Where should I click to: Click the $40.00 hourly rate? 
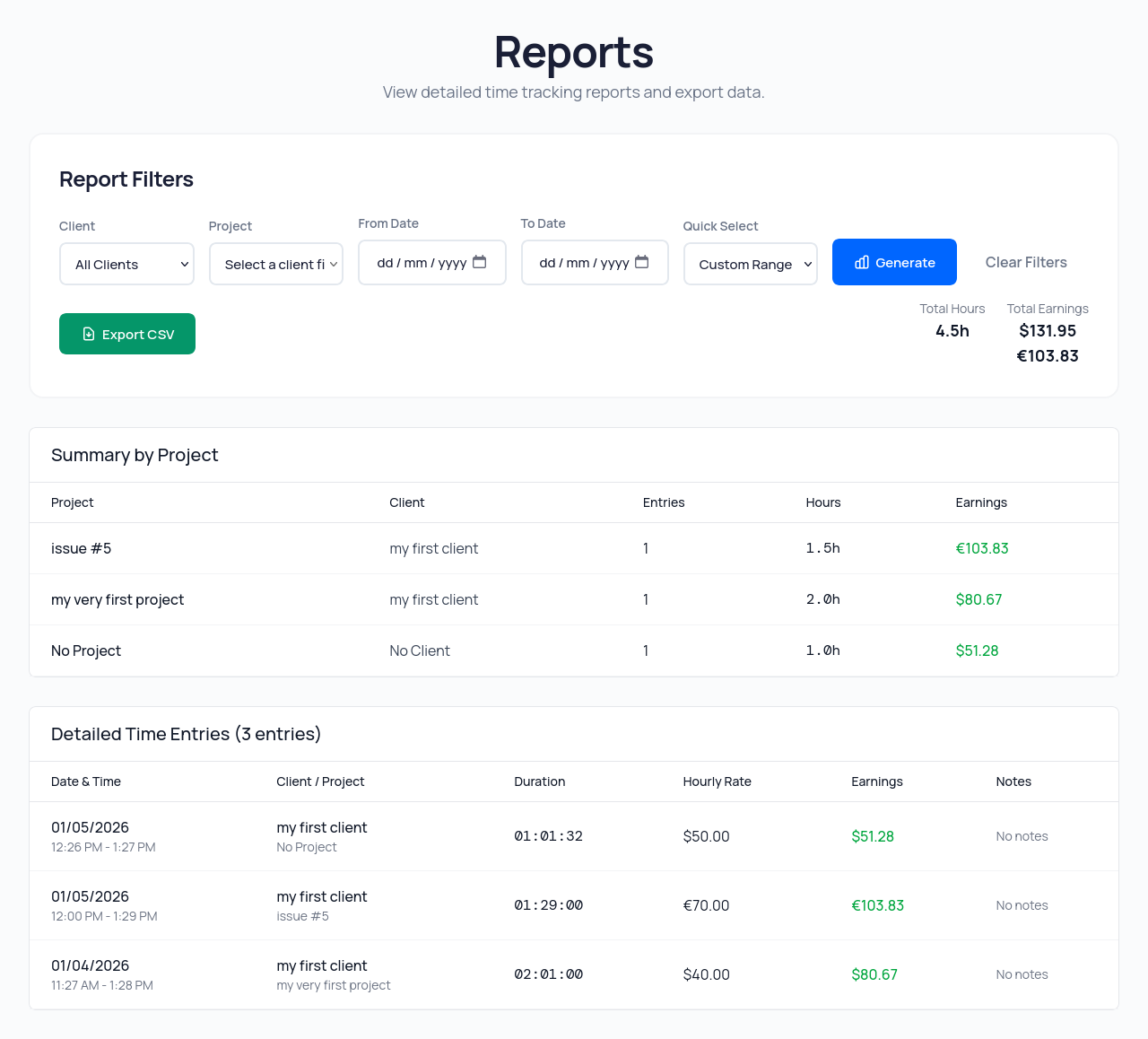tap(706, 974)
